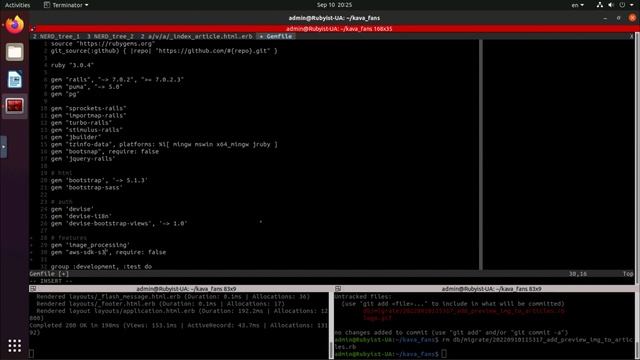Screen dimensions: 640x360
Task: Click the gem "tzinfo-data" line
Action: pos(164,144)
